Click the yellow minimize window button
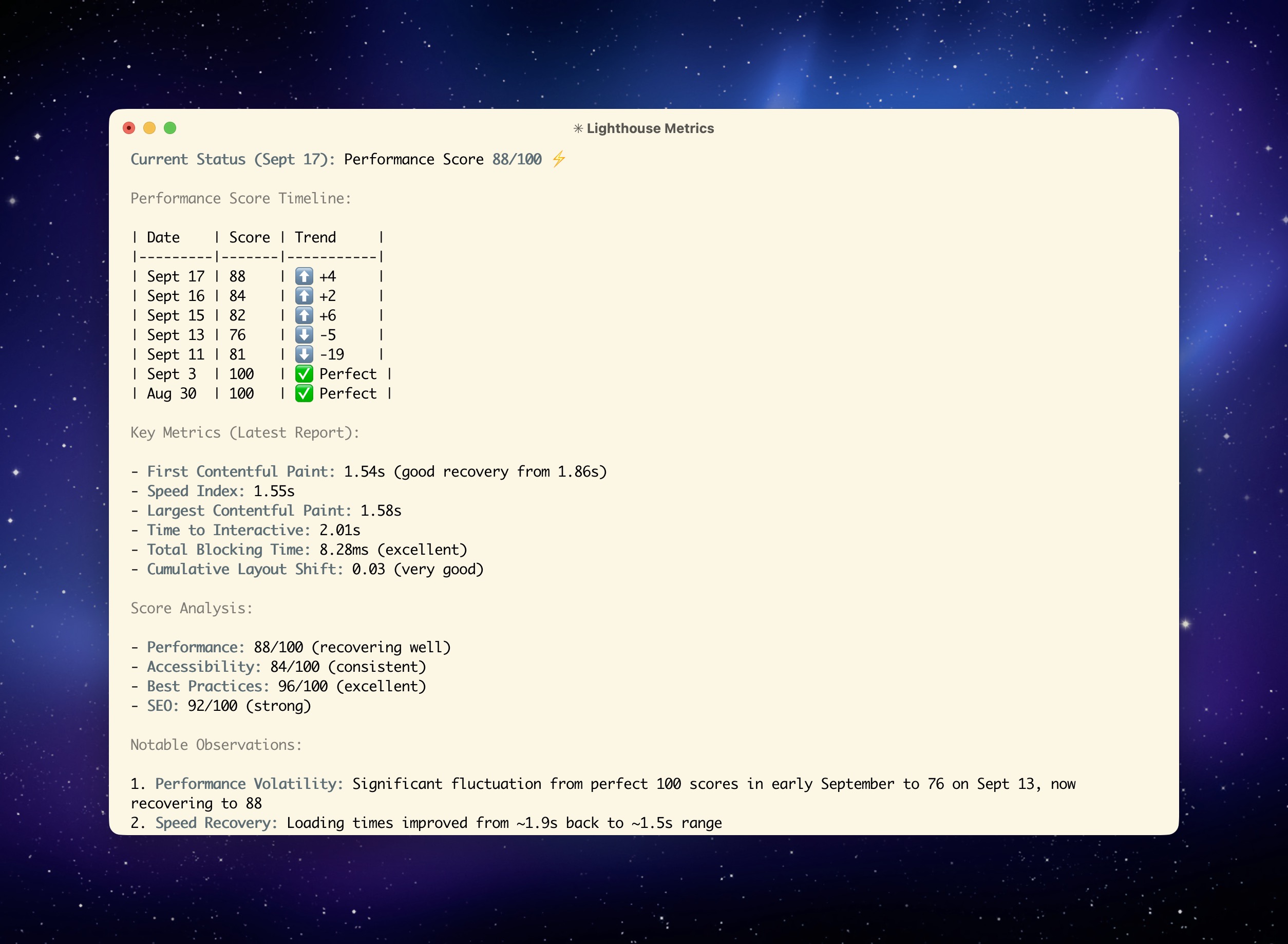 (149, 128)
